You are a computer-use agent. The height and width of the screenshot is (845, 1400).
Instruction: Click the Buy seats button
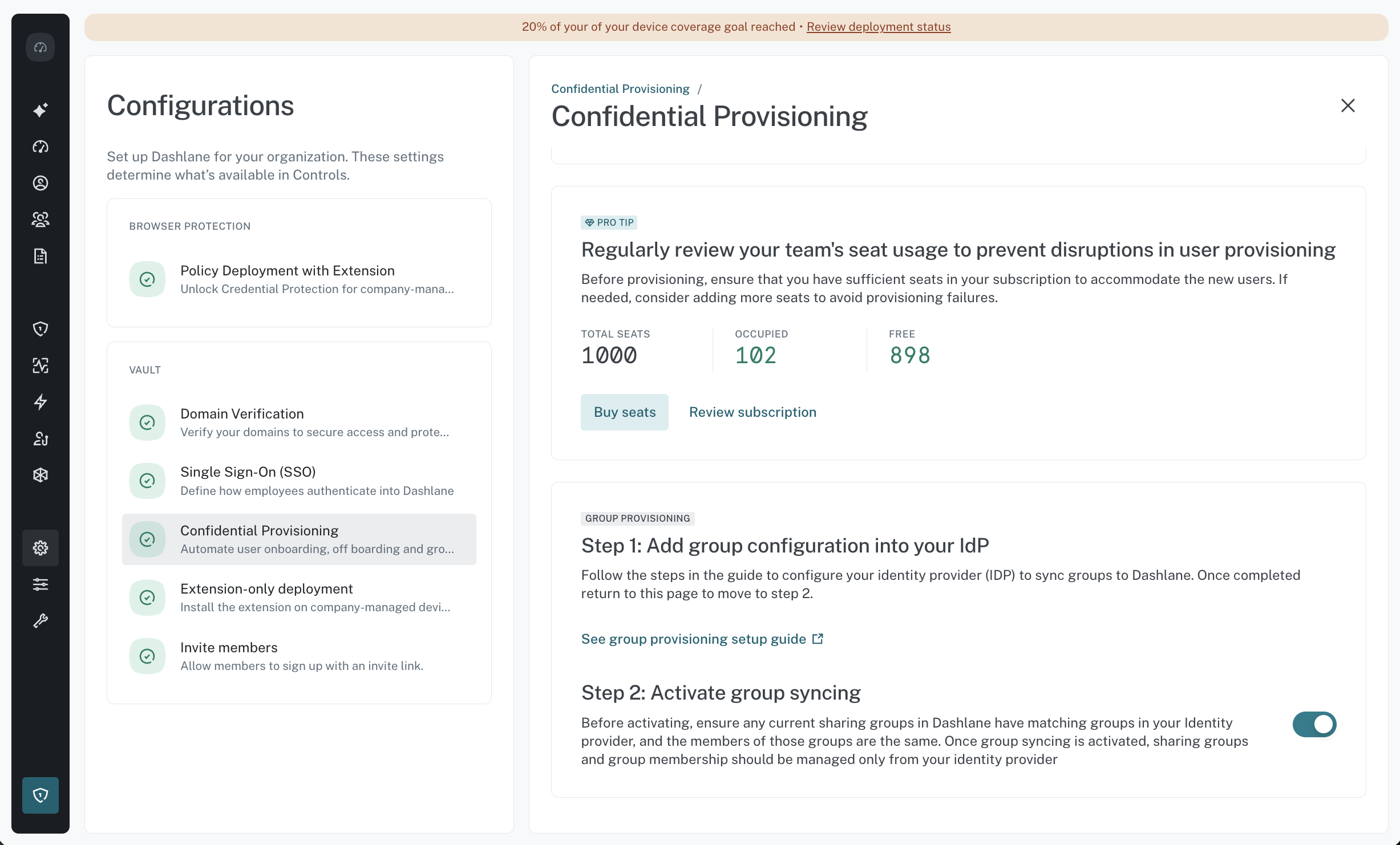click(625, 412)
